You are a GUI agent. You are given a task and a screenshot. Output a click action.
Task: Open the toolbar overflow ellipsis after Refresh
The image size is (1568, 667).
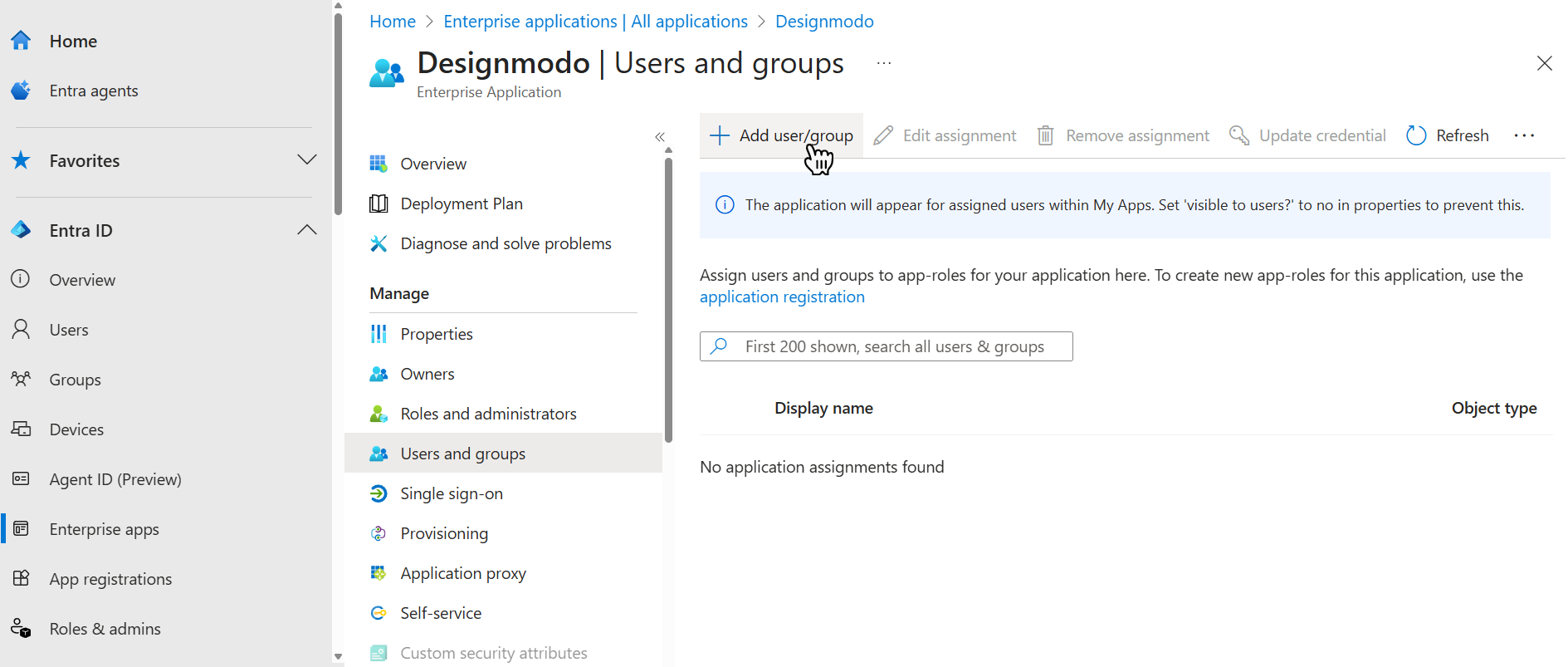coord(1524,135)
